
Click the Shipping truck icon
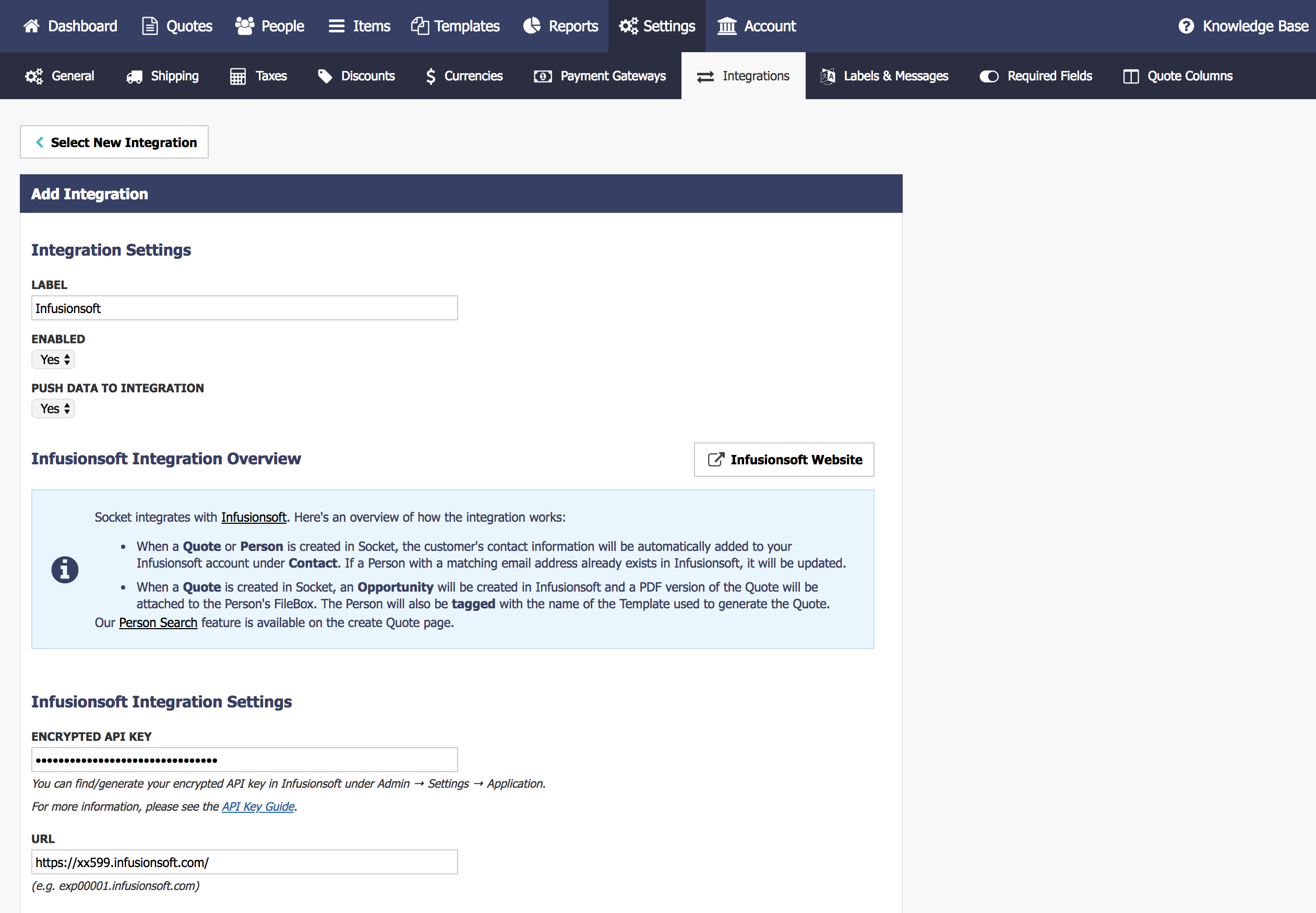click(135, 76)
